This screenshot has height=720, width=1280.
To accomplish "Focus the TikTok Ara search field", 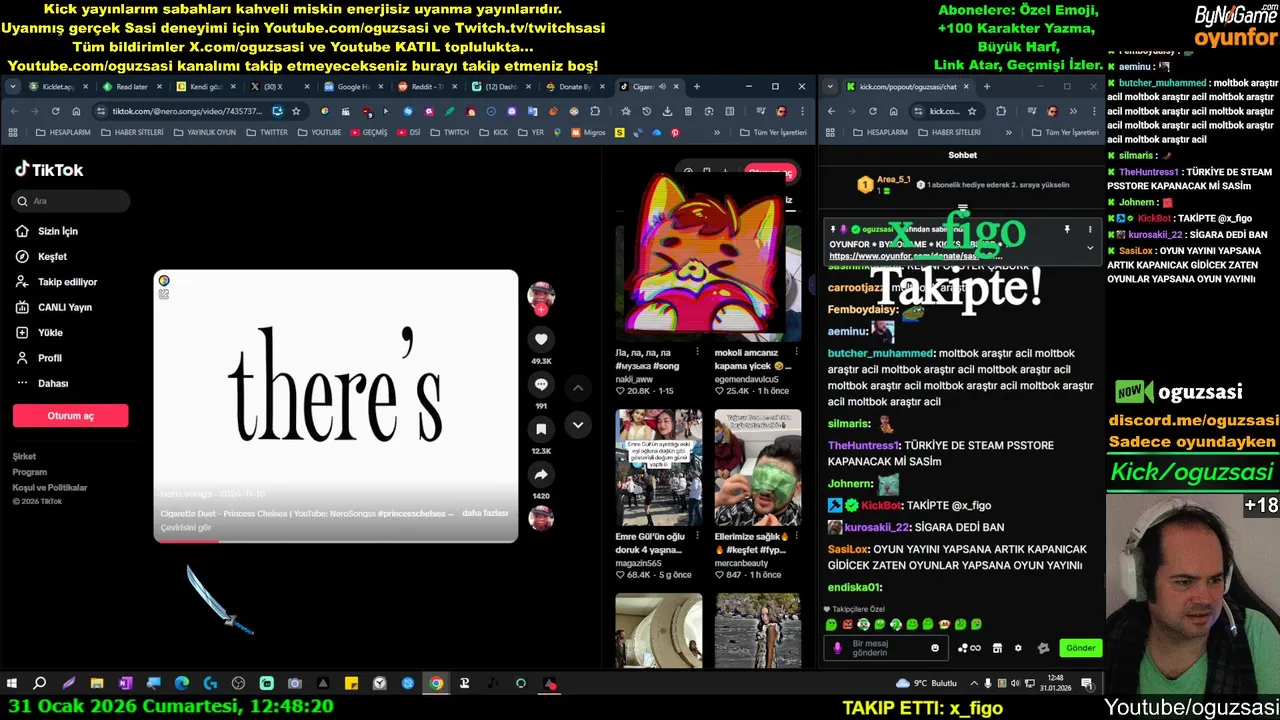I will pyautogui.click(x=71, y=201).
